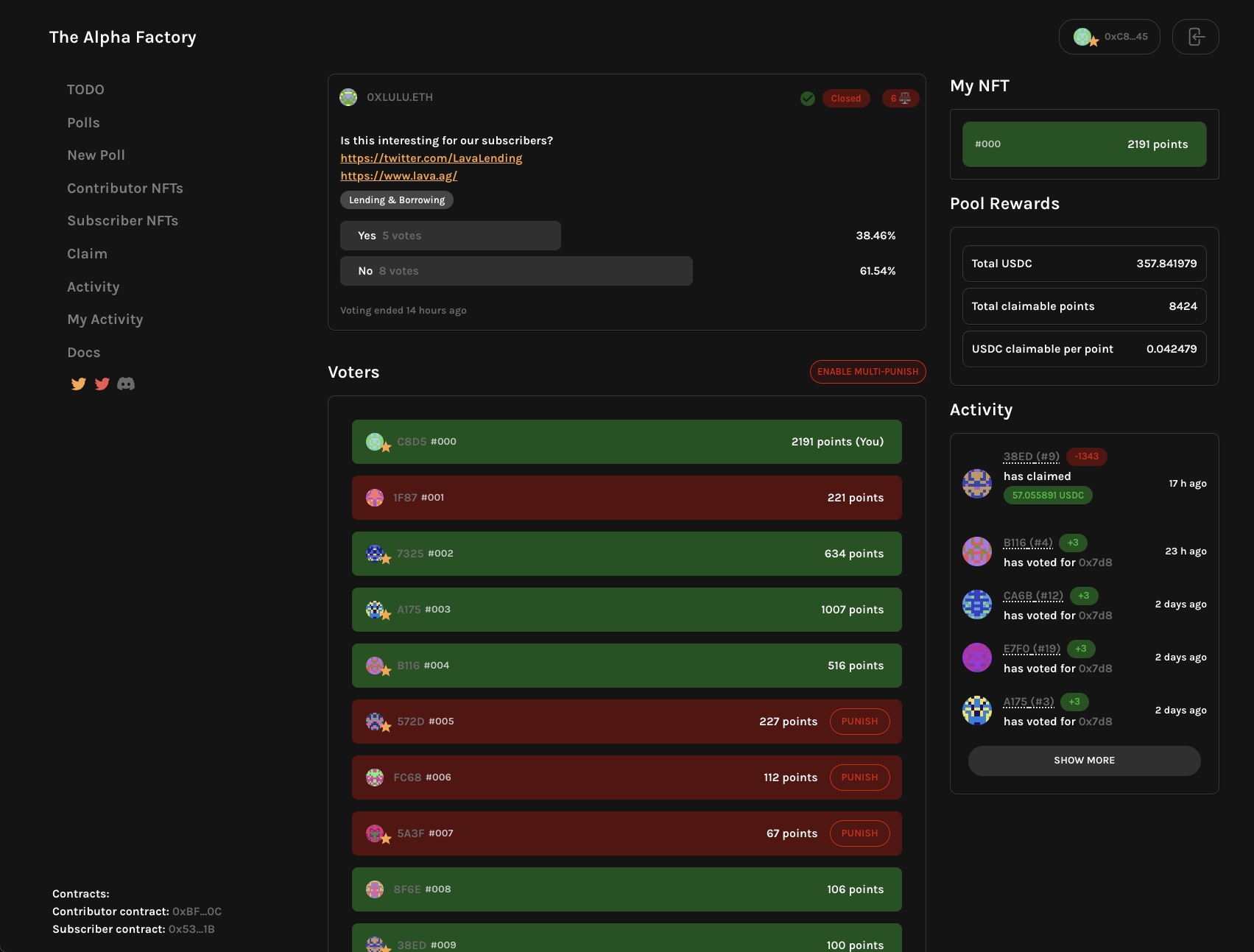Enable multi-punish mode

[867, 372]
